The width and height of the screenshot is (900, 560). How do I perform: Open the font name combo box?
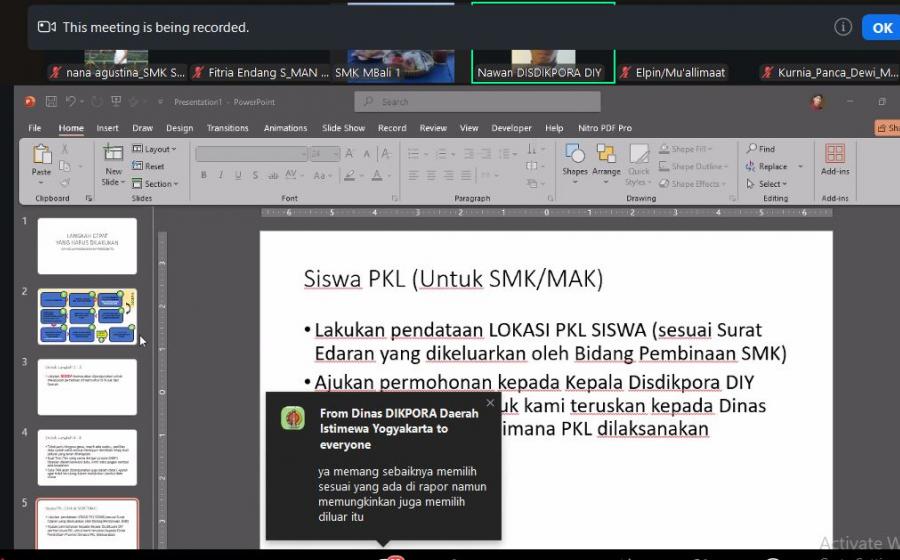(251, 154)
